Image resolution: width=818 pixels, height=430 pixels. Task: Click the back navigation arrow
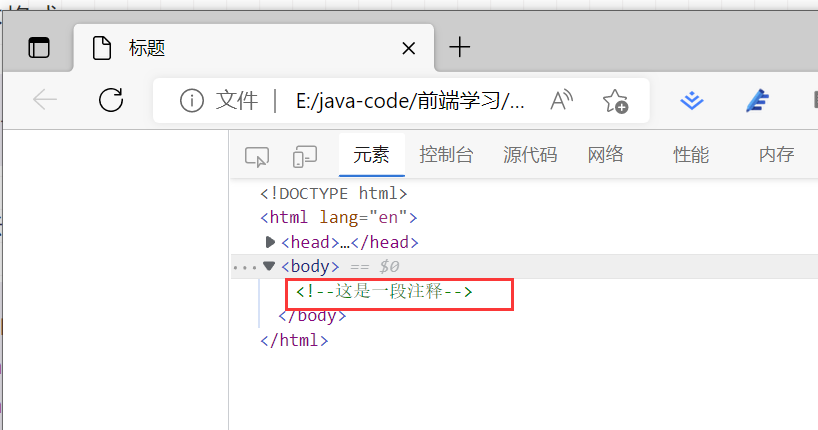click(x=44, y=100)
